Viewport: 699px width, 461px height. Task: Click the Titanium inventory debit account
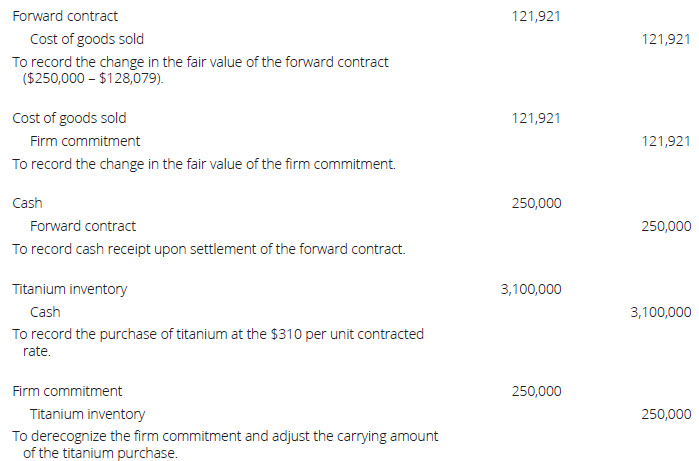pos(69,289)
